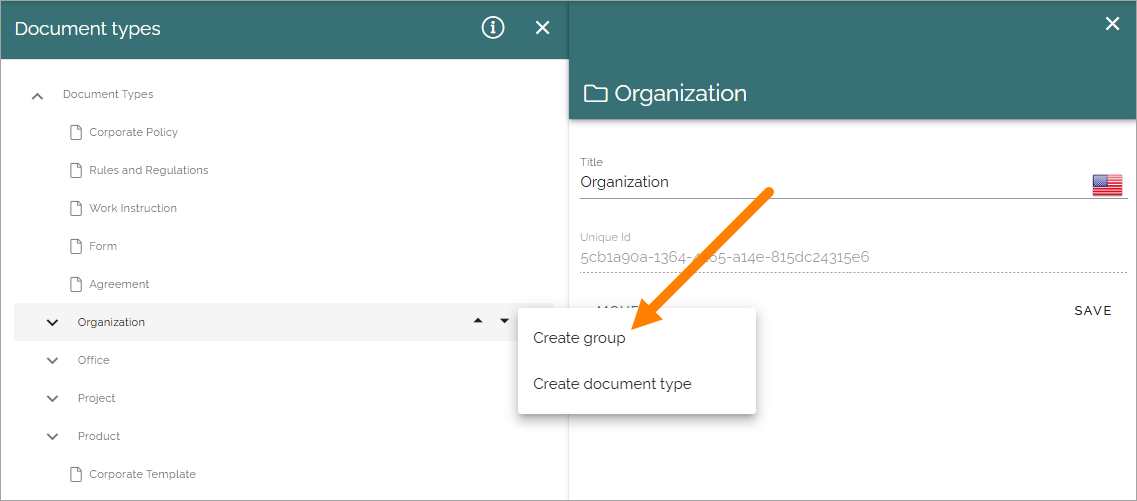Click the Agreement document icon

(x=75, y=284)
